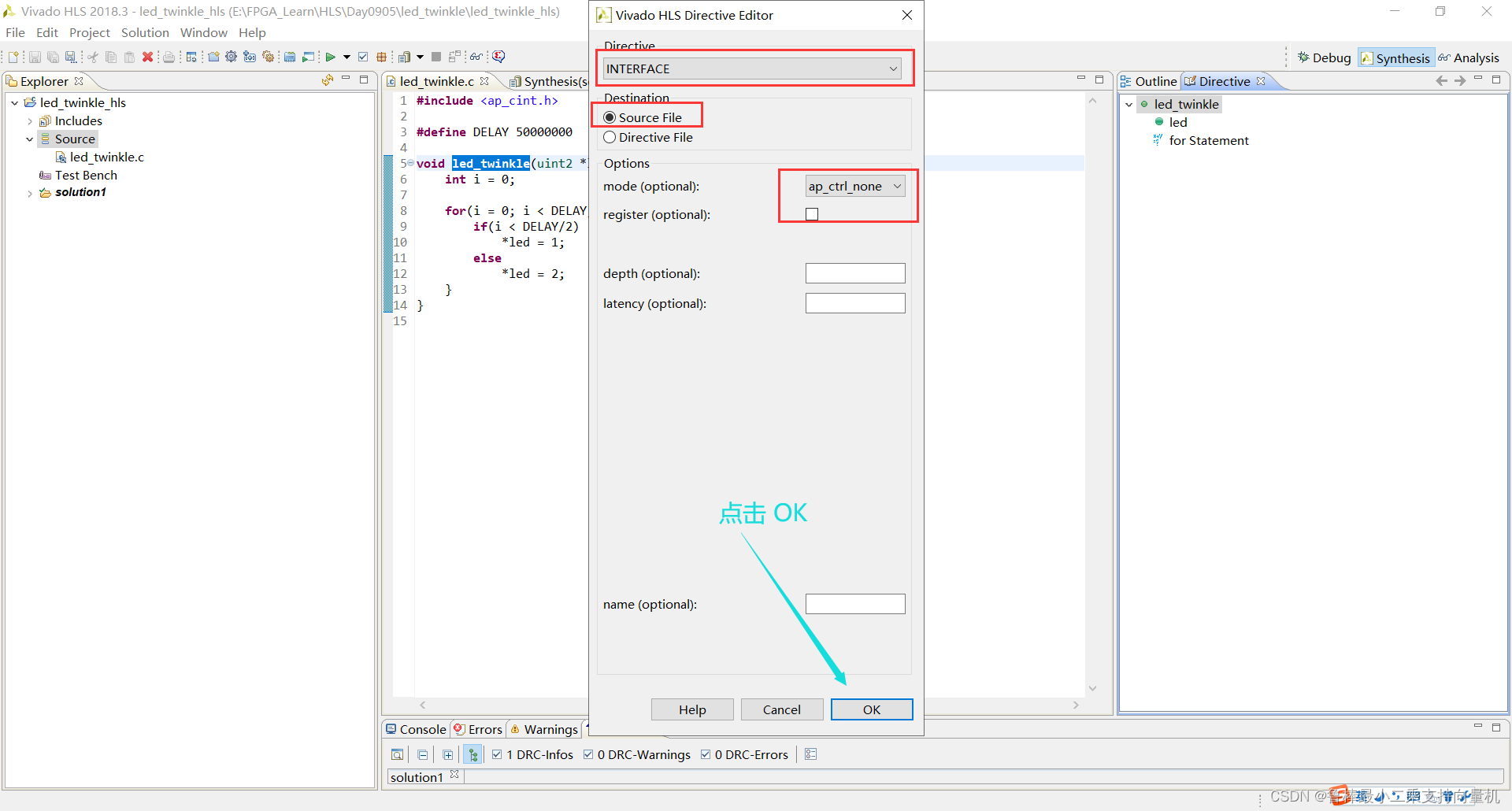Close the led_twinkle.c editor tab
Screen dimensions: 1512x811
click(x=484, y=81)
